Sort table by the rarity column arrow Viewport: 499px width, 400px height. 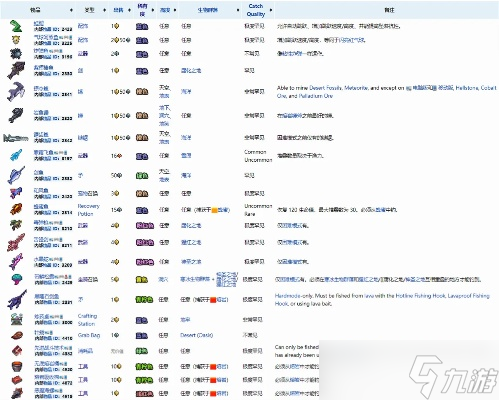click(x=153, y=10)
